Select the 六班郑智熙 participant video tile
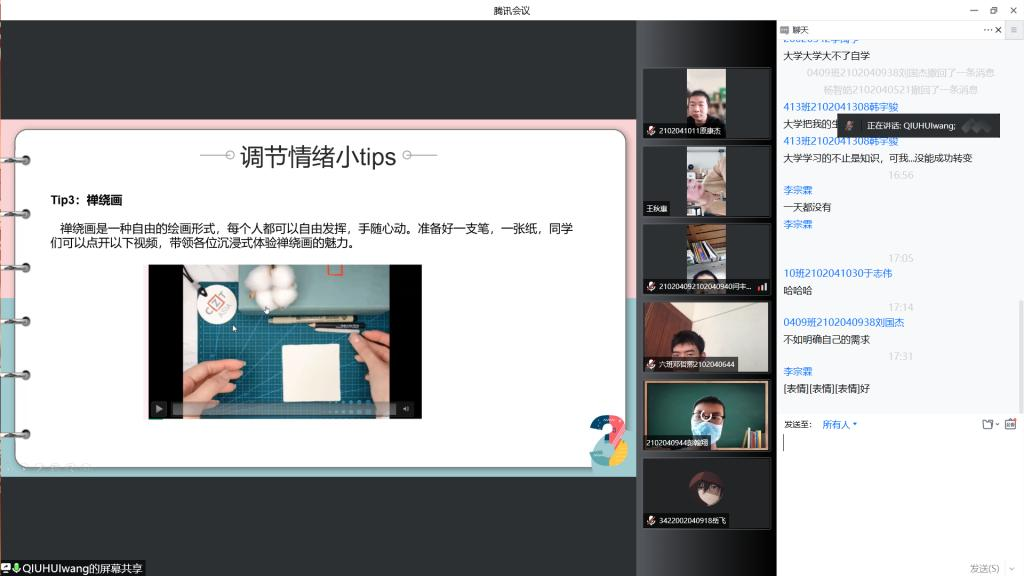This screenshot has width=1024, height=576. tap(706, 336)
